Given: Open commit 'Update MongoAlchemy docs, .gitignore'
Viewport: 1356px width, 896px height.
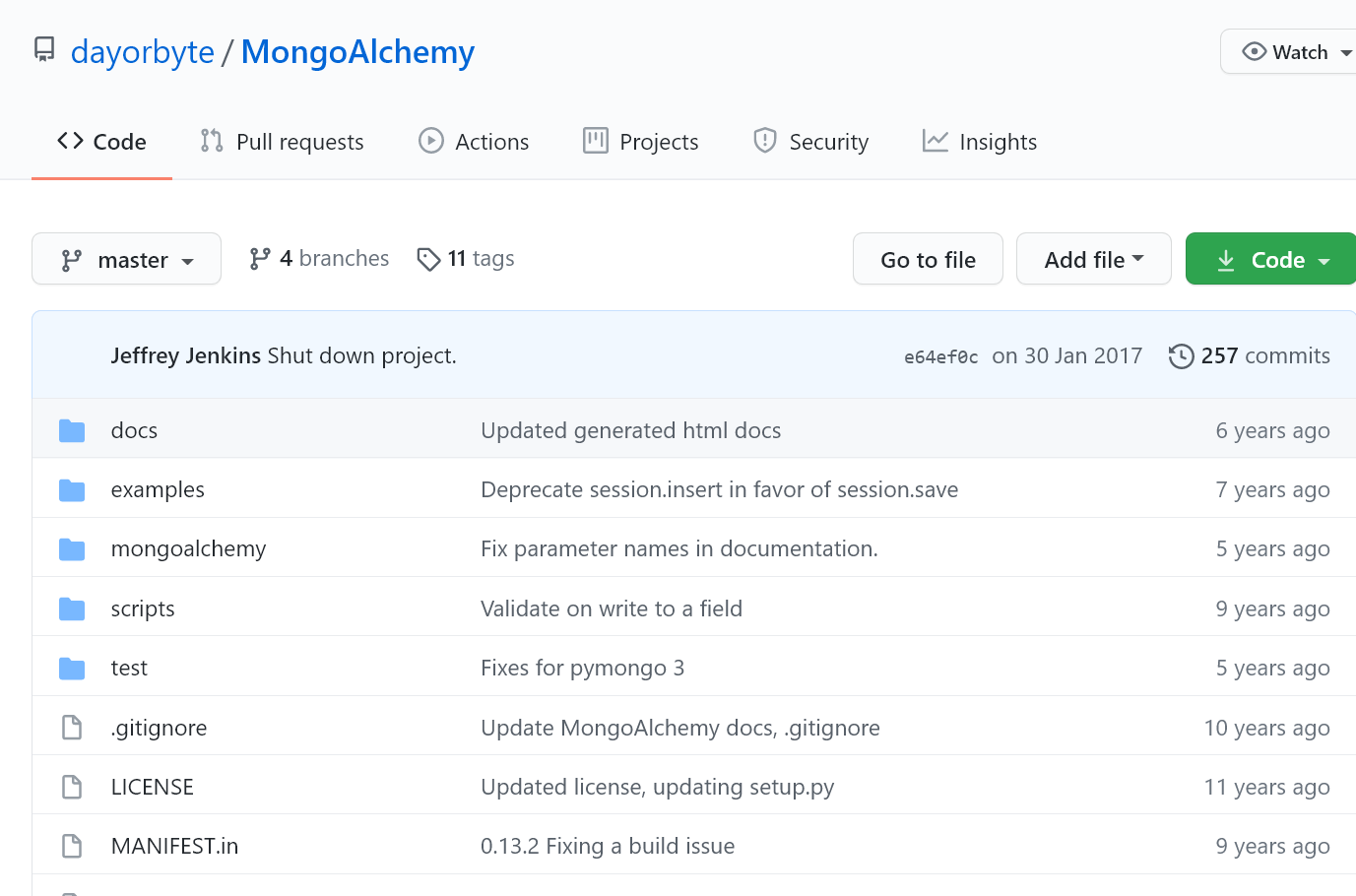Looking at the screenshot, I should (x=680, y=728).
